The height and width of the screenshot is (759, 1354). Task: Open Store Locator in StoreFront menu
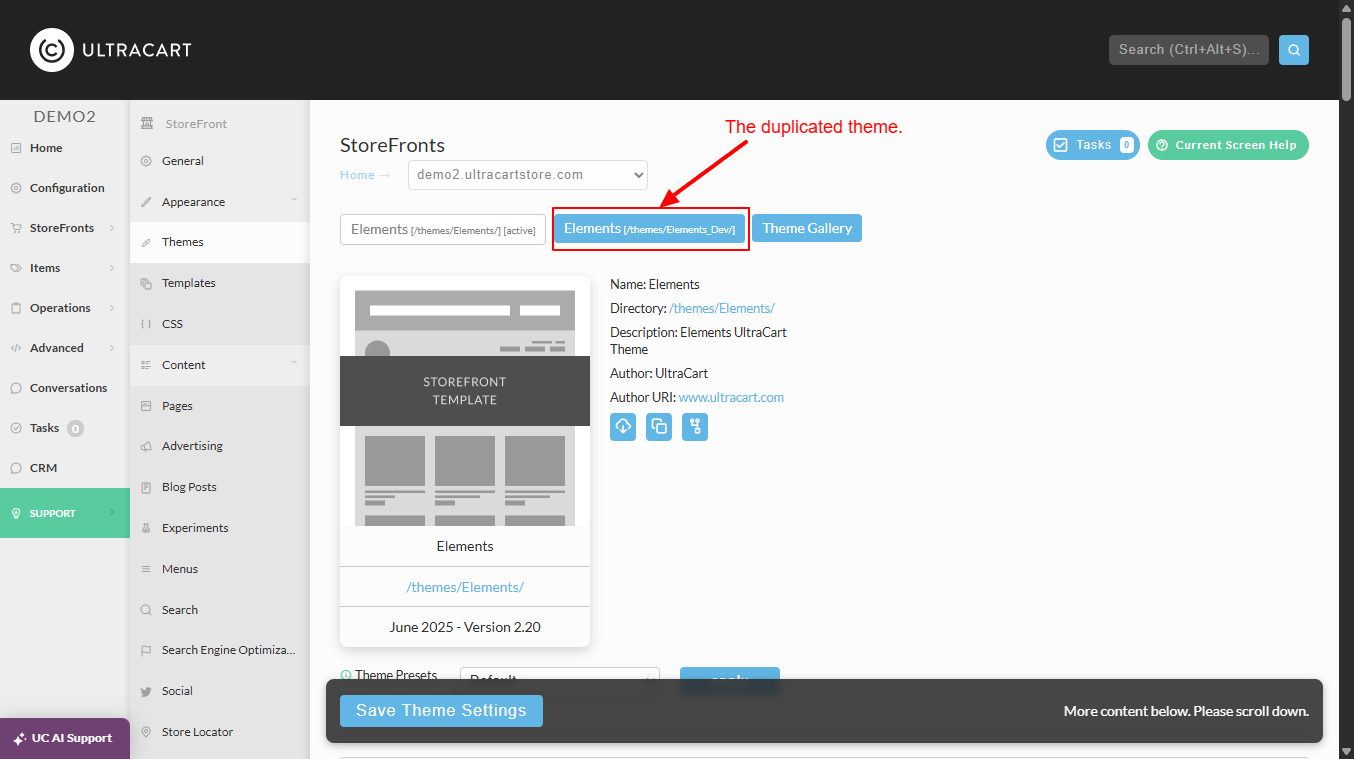coord(197,732)
